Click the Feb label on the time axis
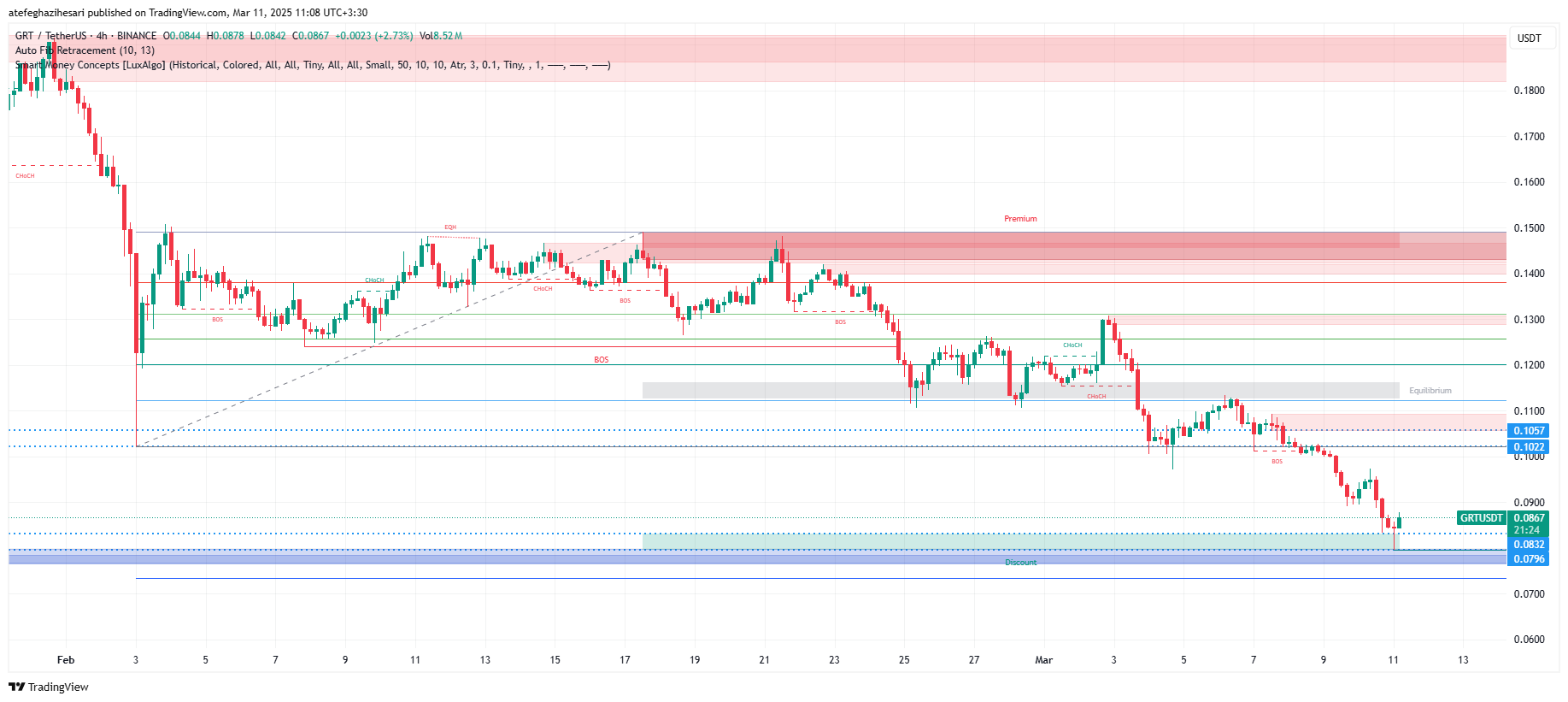 (66, 660)
